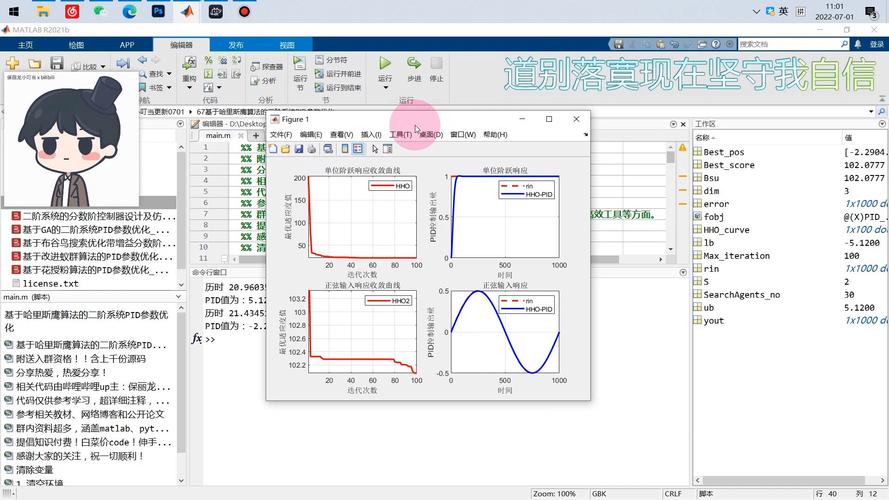Screen dimensions: 889x500
Task: Select Best_pos variable in Workspace
Action: [723, 152]
